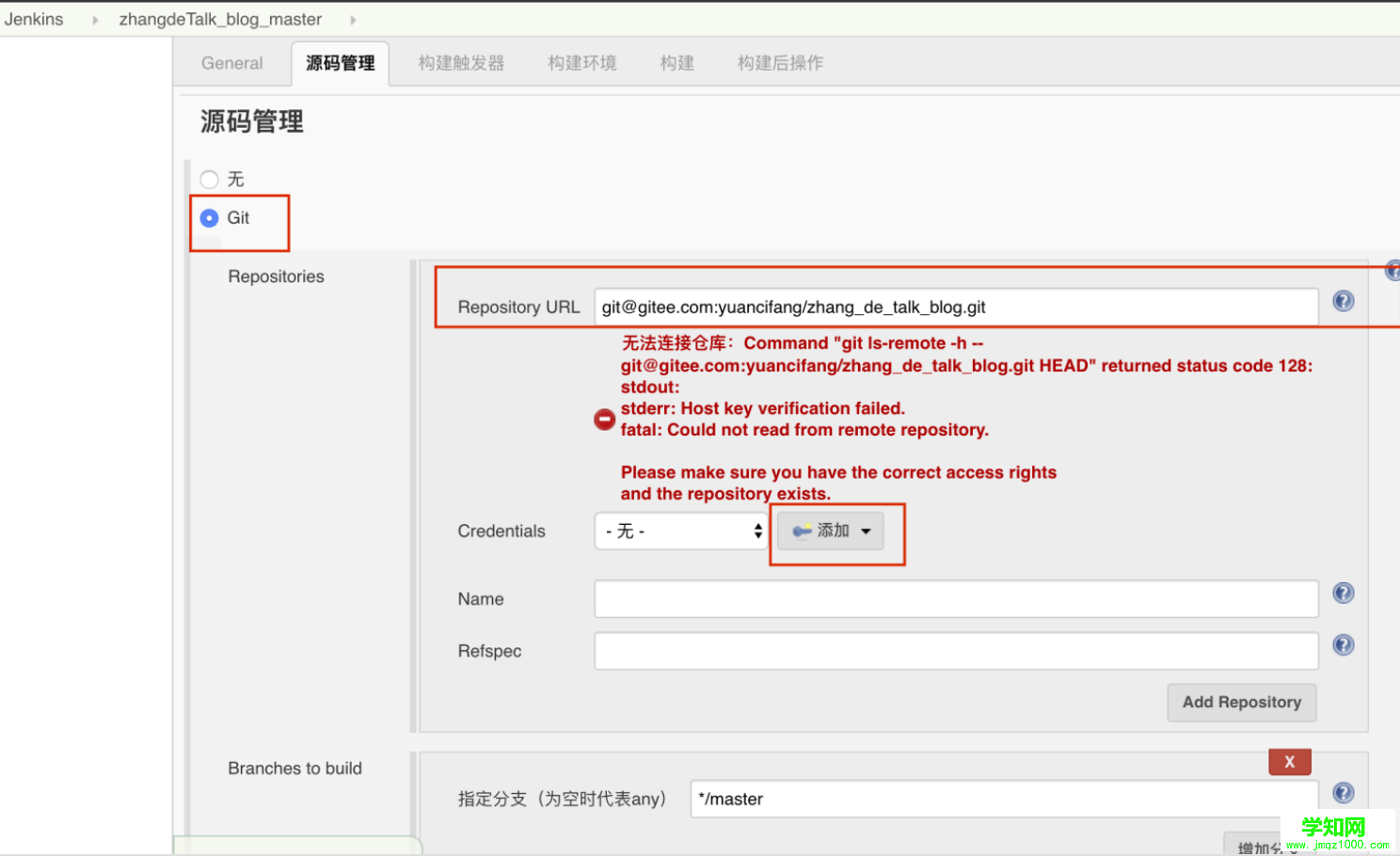Focus the branch specifier field with */master

1004,800
